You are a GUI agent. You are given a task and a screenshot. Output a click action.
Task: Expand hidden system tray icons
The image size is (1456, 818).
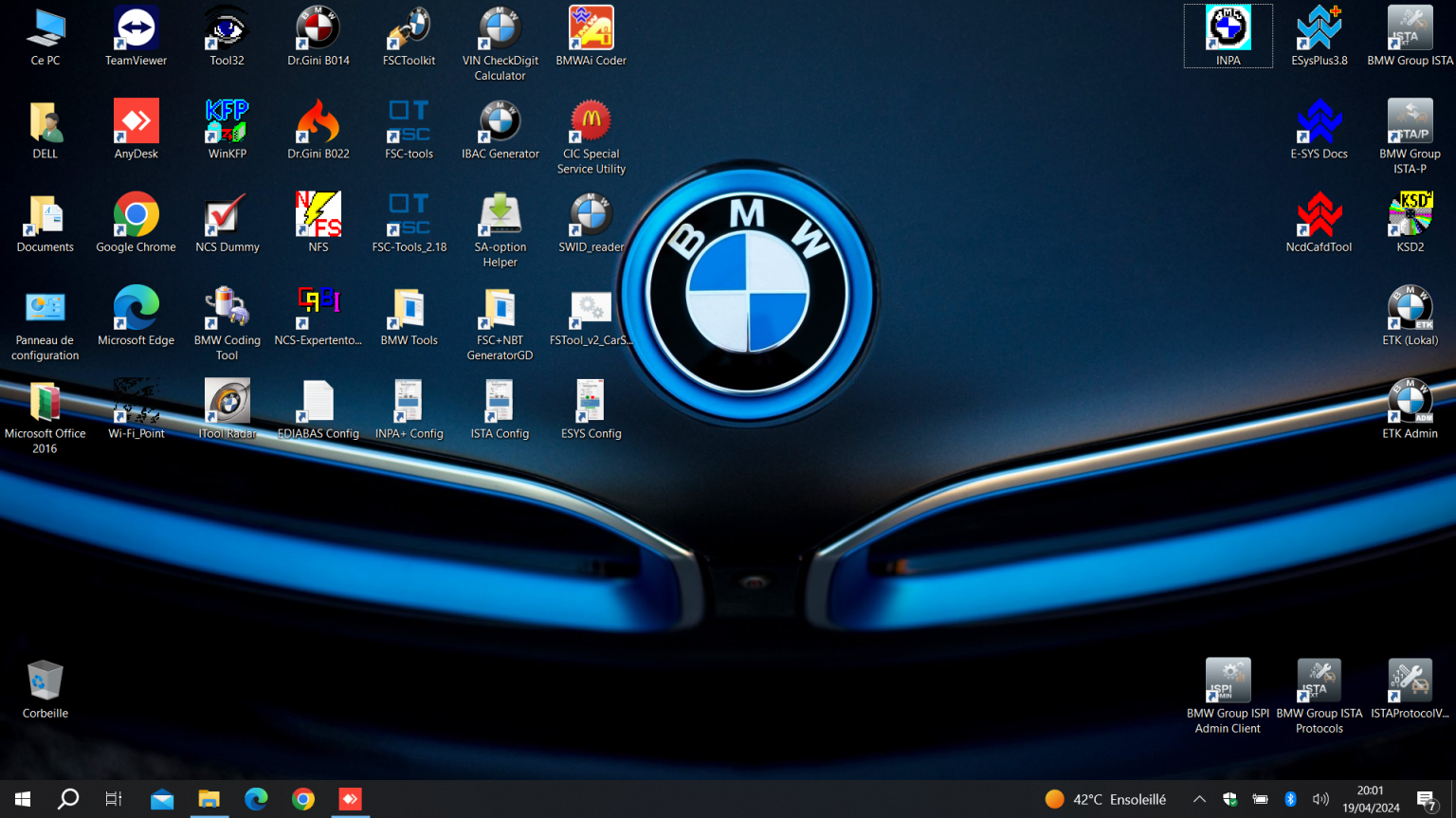pos(1199,799)
